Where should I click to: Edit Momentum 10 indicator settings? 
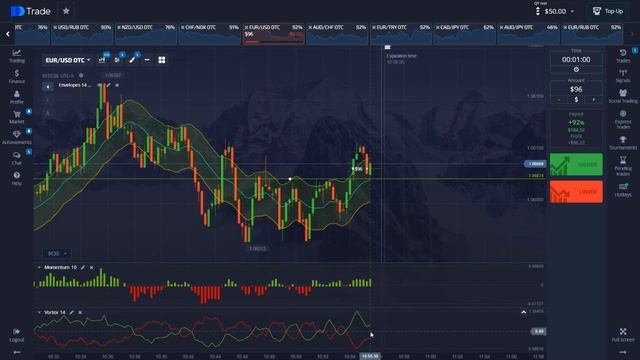tap(83, 267)
